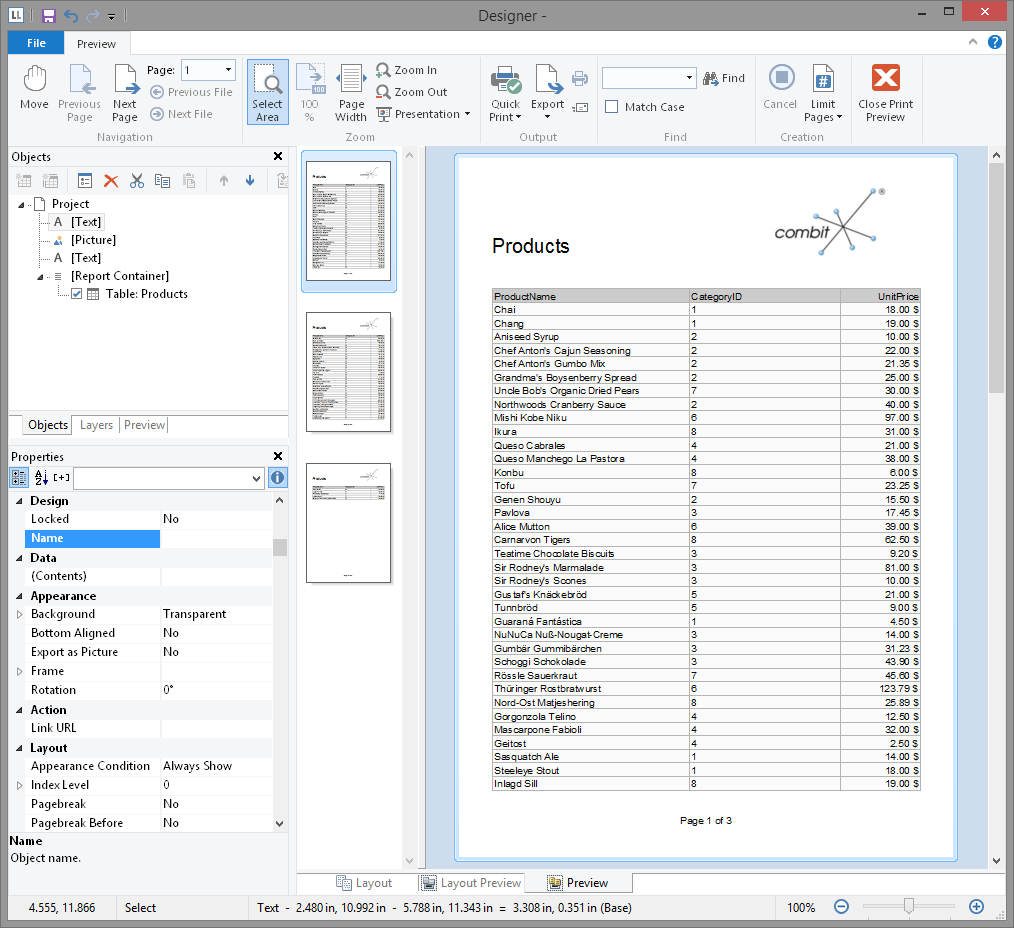Open the File ribbon tab
The width and height of the screenshot is (1014, 928).
pos(36,43)
